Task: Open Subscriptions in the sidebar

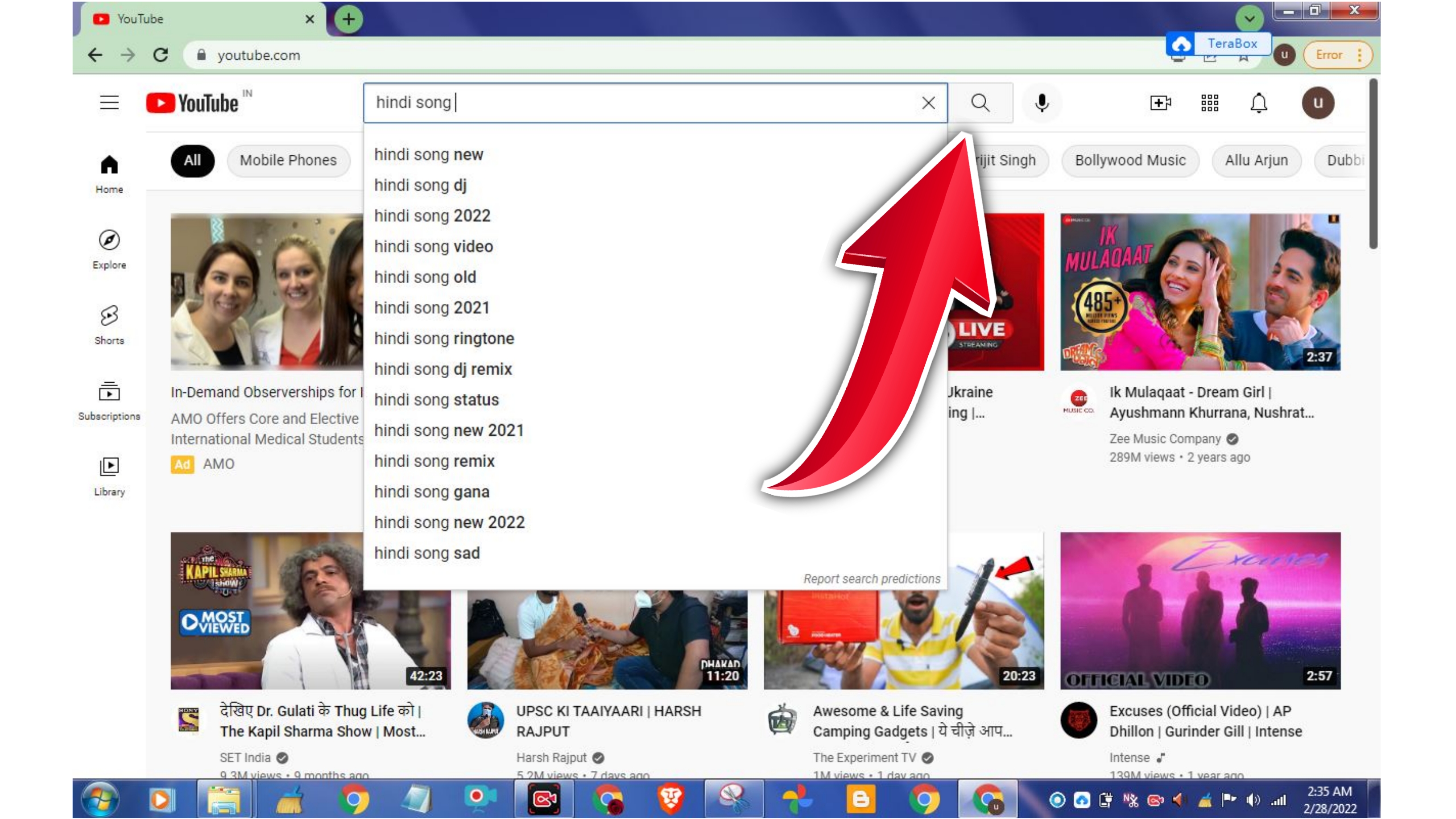Action: [x=109, y=401]
